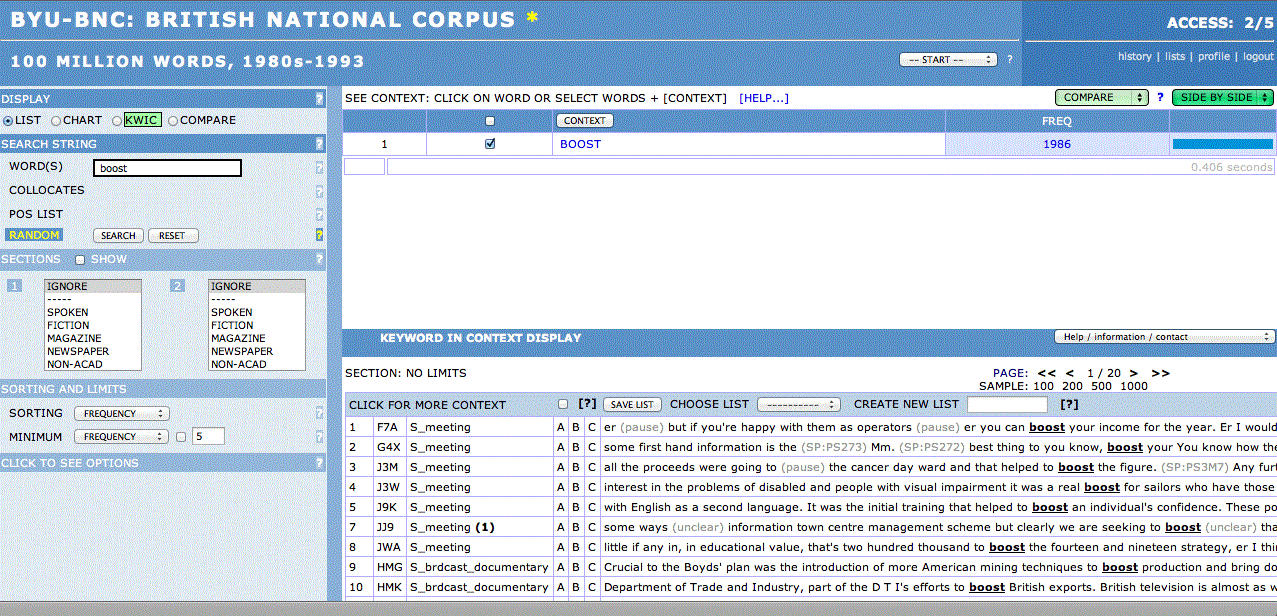Select the KWIC display radio button
Viewport: 1277px width, 616px height.
click(117, 121)
